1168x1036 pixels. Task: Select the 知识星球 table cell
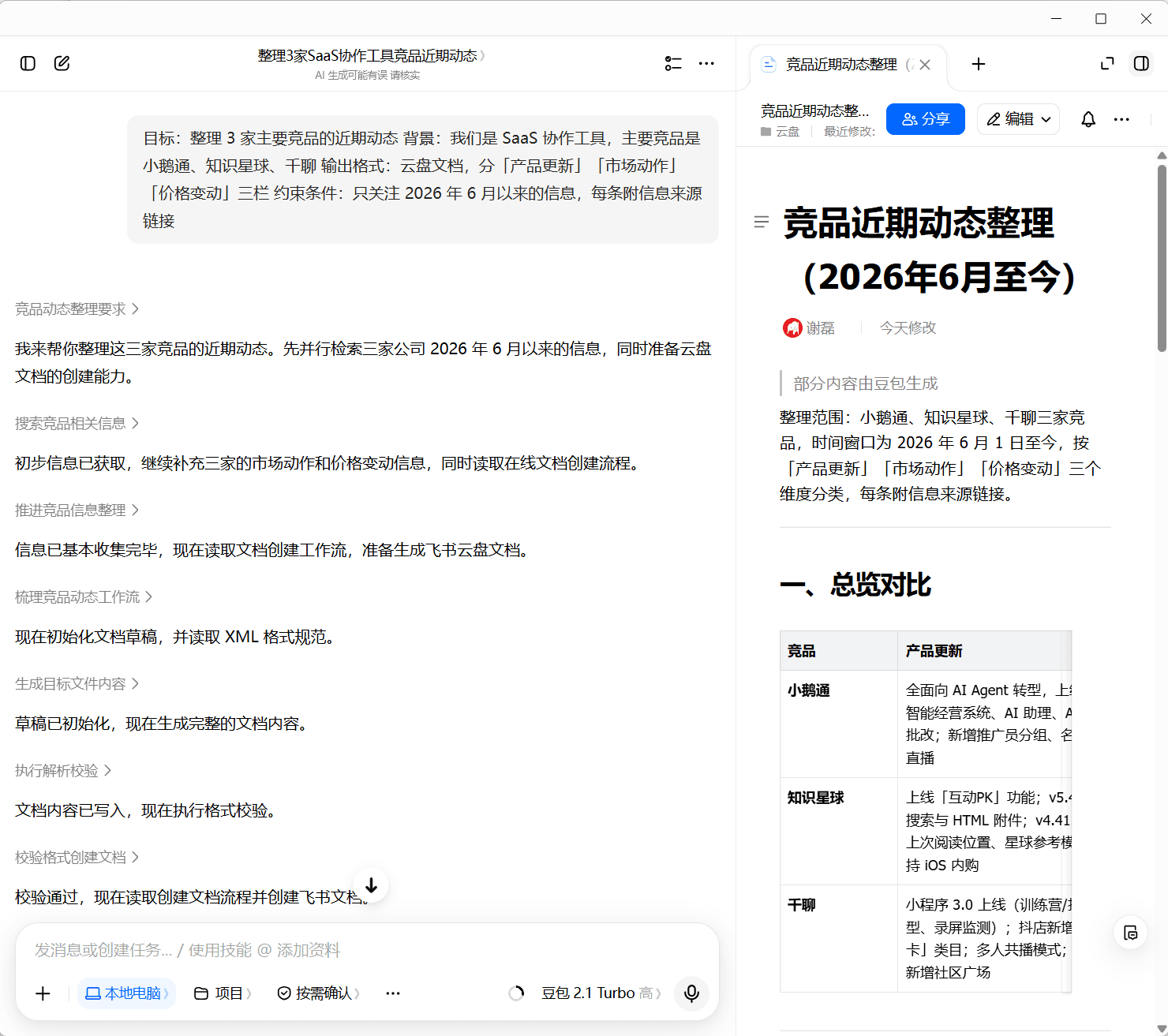point(838,831)
